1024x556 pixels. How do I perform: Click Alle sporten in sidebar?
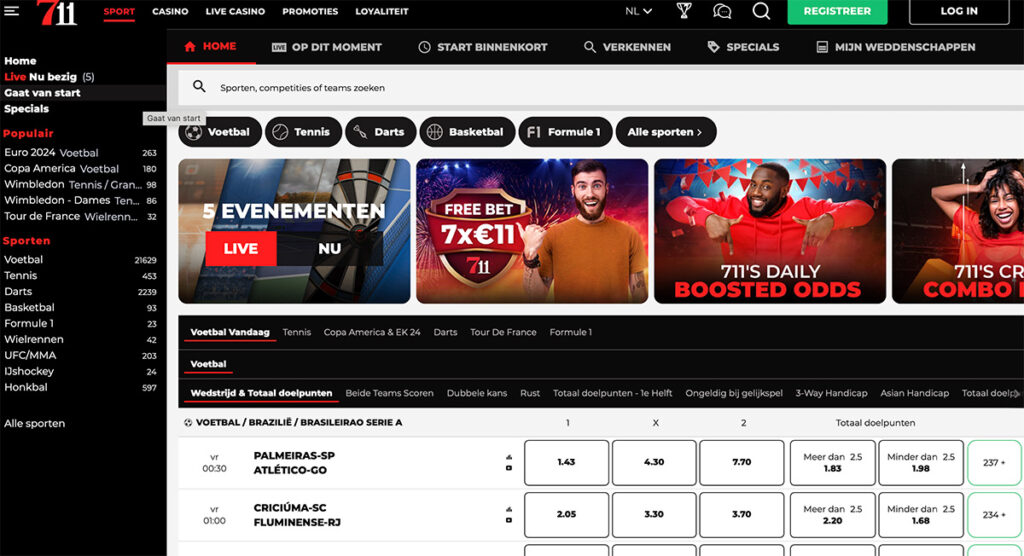(x=35, y=423)
